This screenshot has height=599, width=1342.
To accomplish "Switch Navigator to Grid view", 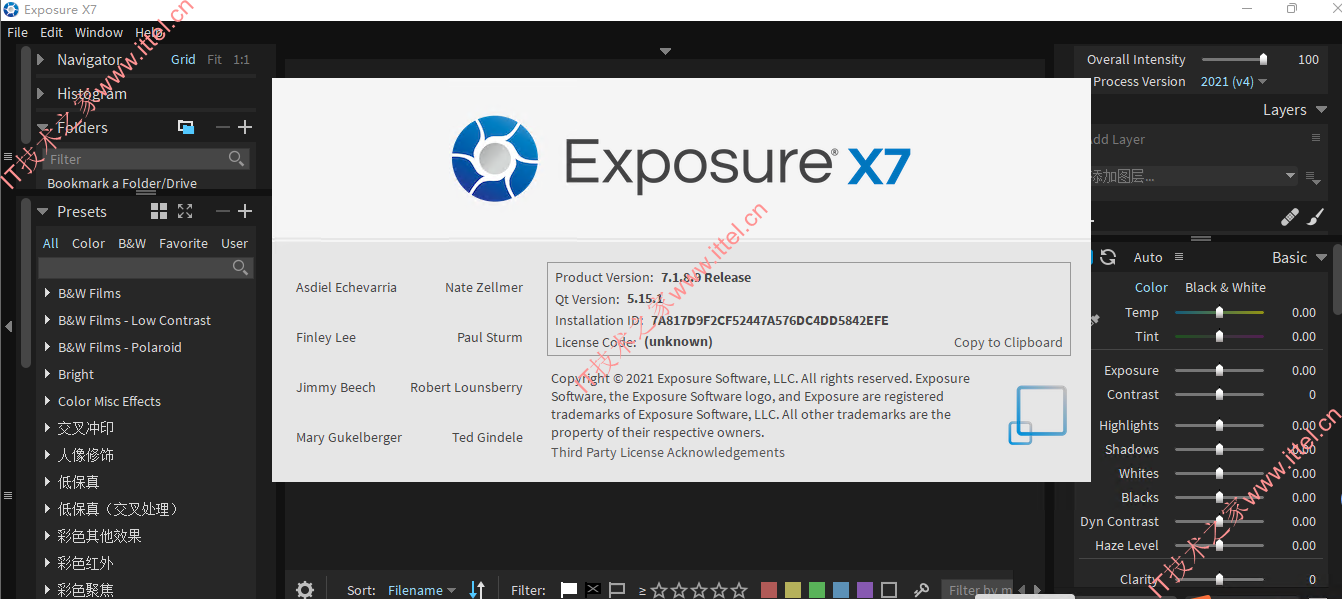I will [183, 60].
